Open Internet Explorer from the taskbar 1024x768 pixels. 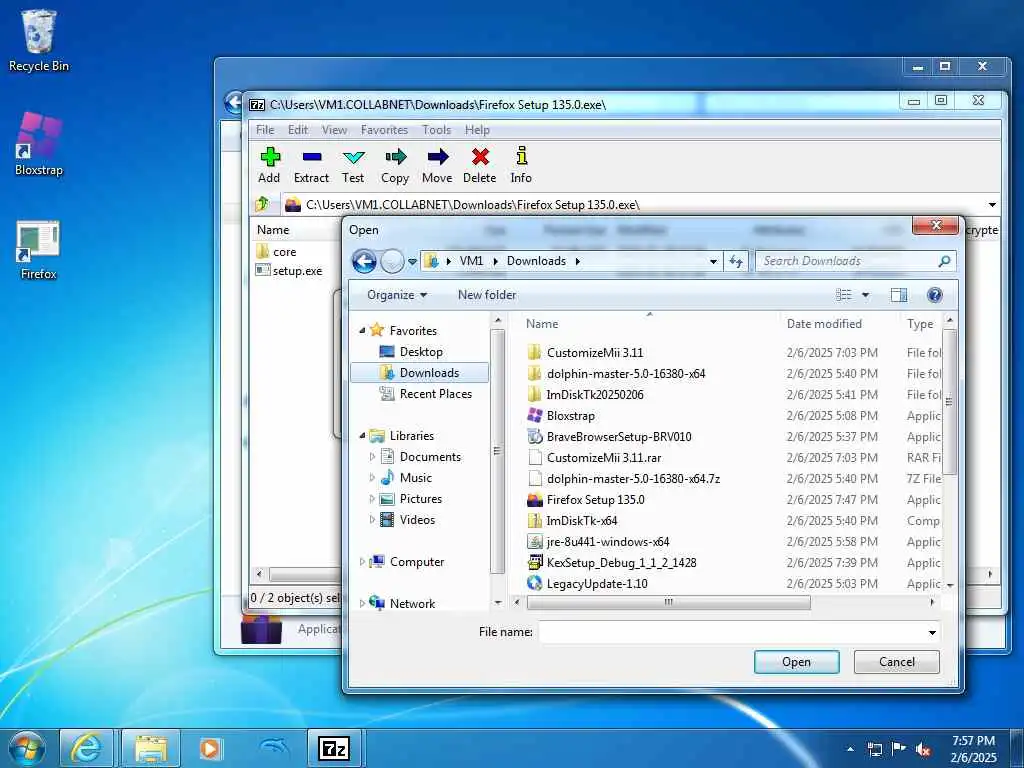click(86, 748)
